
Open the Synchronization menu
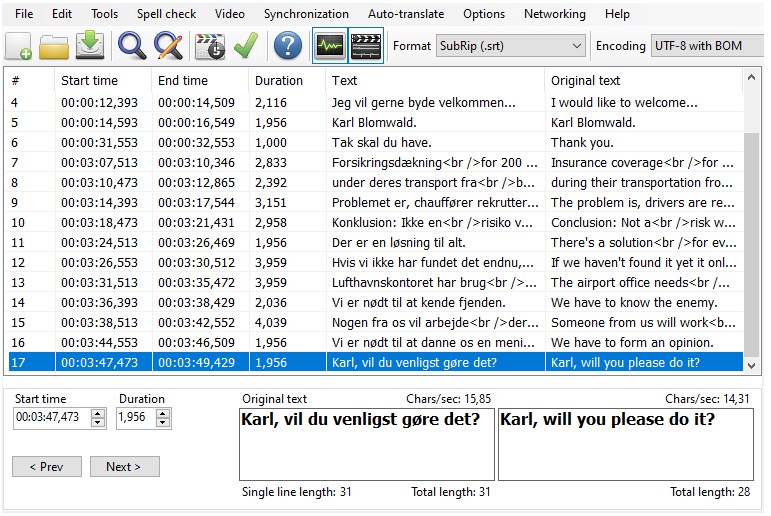pos(306,14)
